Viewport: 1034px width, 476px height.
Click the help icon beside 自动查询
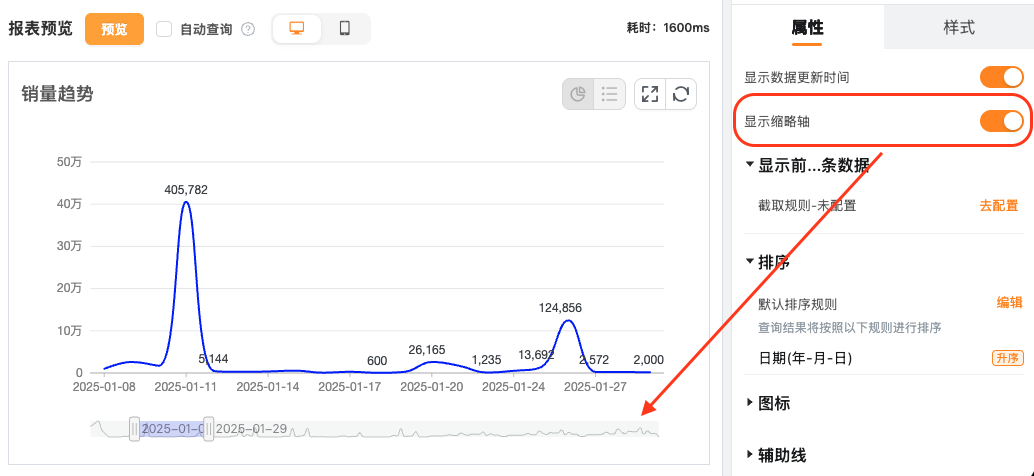[x=248, y=30]
